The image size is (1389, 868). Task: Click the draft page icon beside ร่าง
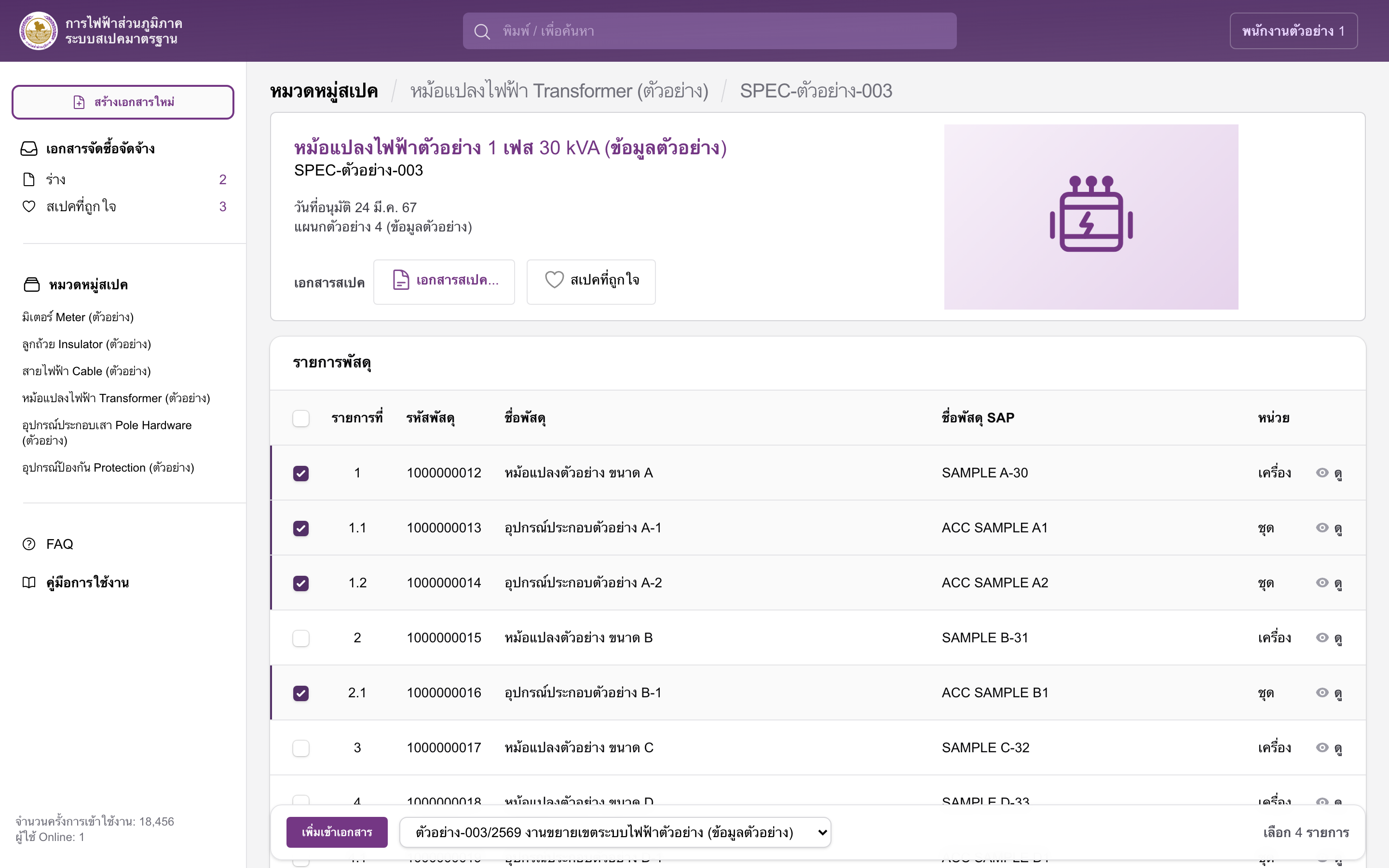[x=29, y=180]
